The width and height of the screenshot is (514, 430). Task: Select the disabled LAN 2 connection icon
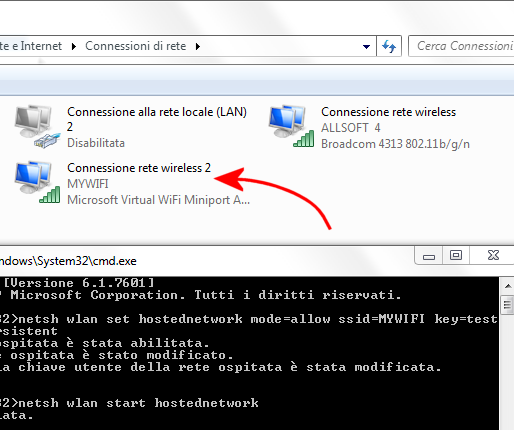[37, 126]
